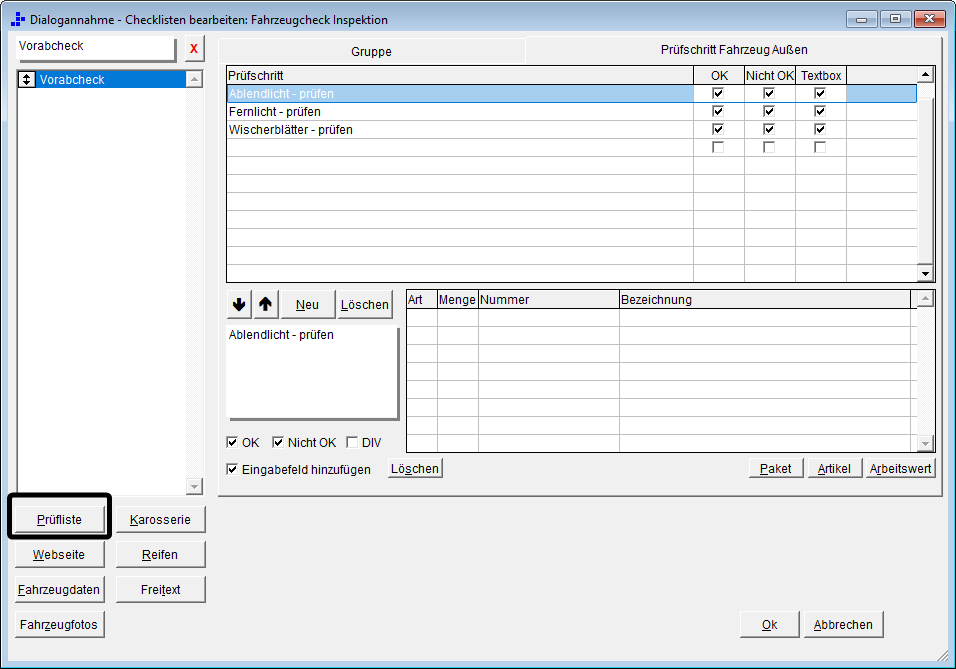Close the Dialogannahme window
The image size is (956, 669).
(x=929, y=19)
